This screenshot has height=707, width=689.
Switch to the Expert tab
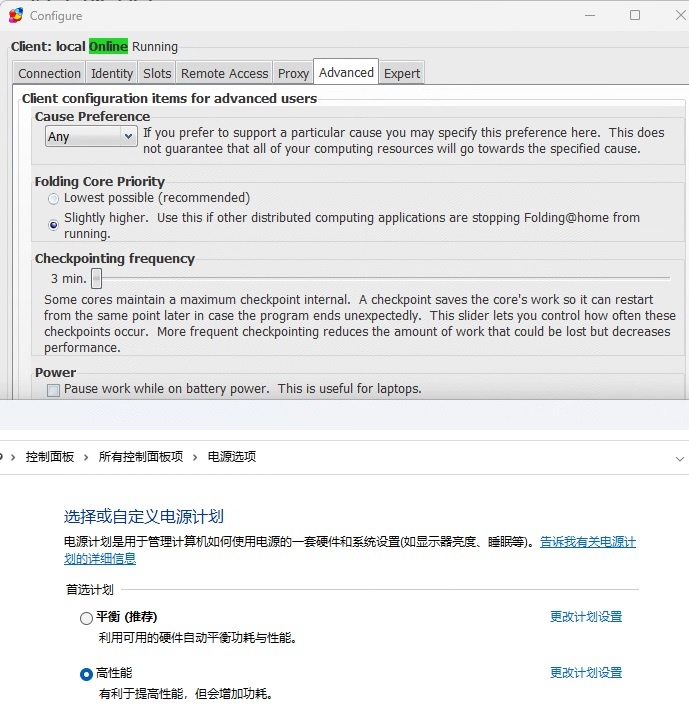tap(402, 73)
